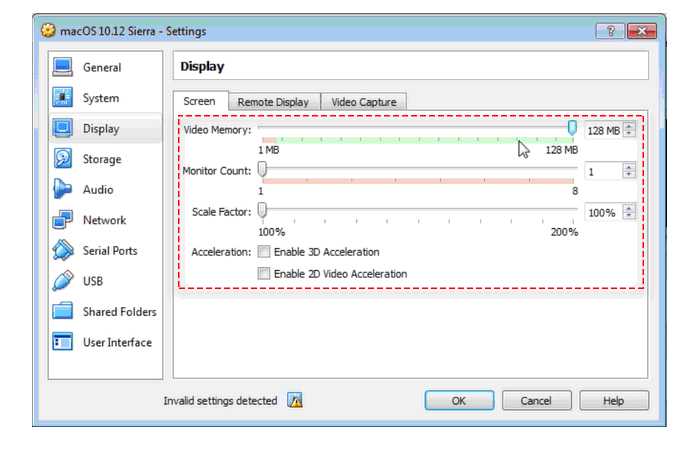The width and height of the screenshot is (697, 454).
Task: Switch to the Remote Display tab
Action: [x=273, y=102]
